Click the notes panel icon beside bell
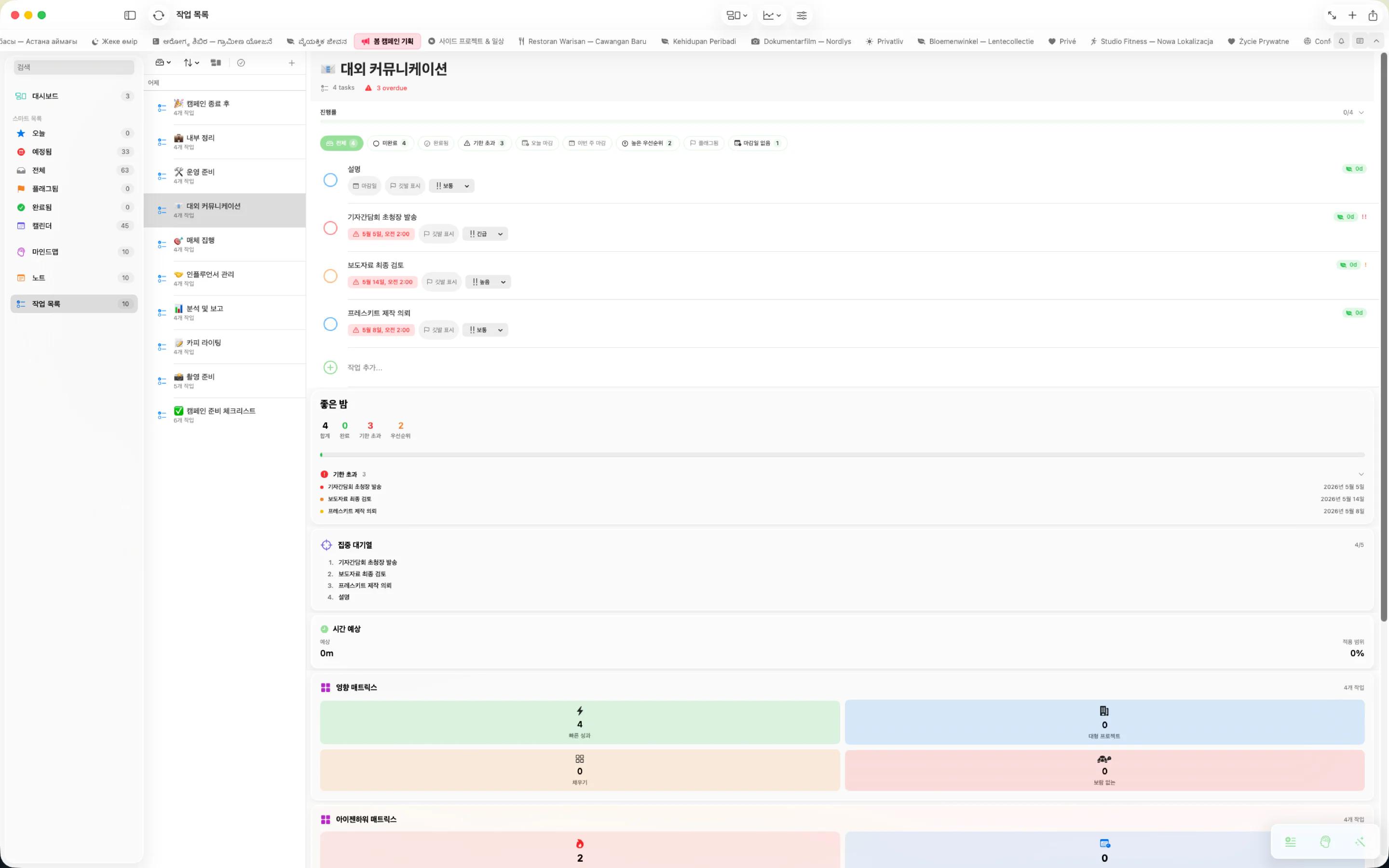Image resolution: width=1389 pixels, height=868 pixels. [1360, 41]
